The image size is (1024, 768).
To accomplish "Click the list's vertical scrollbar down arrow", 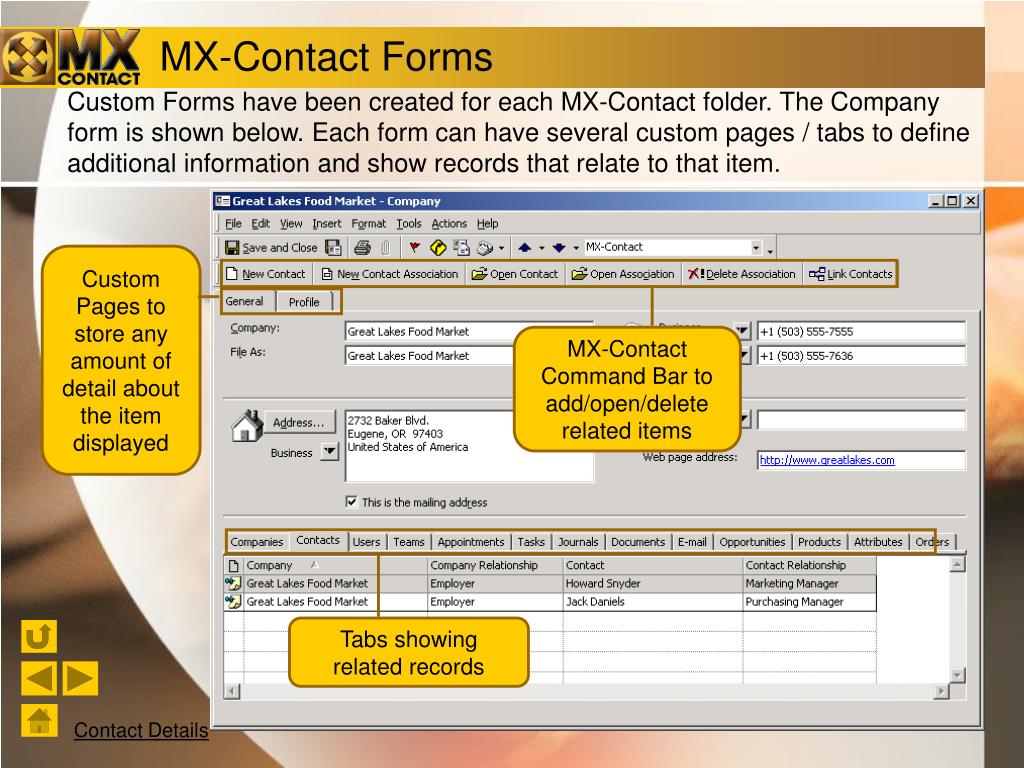I will coord(957,675).
